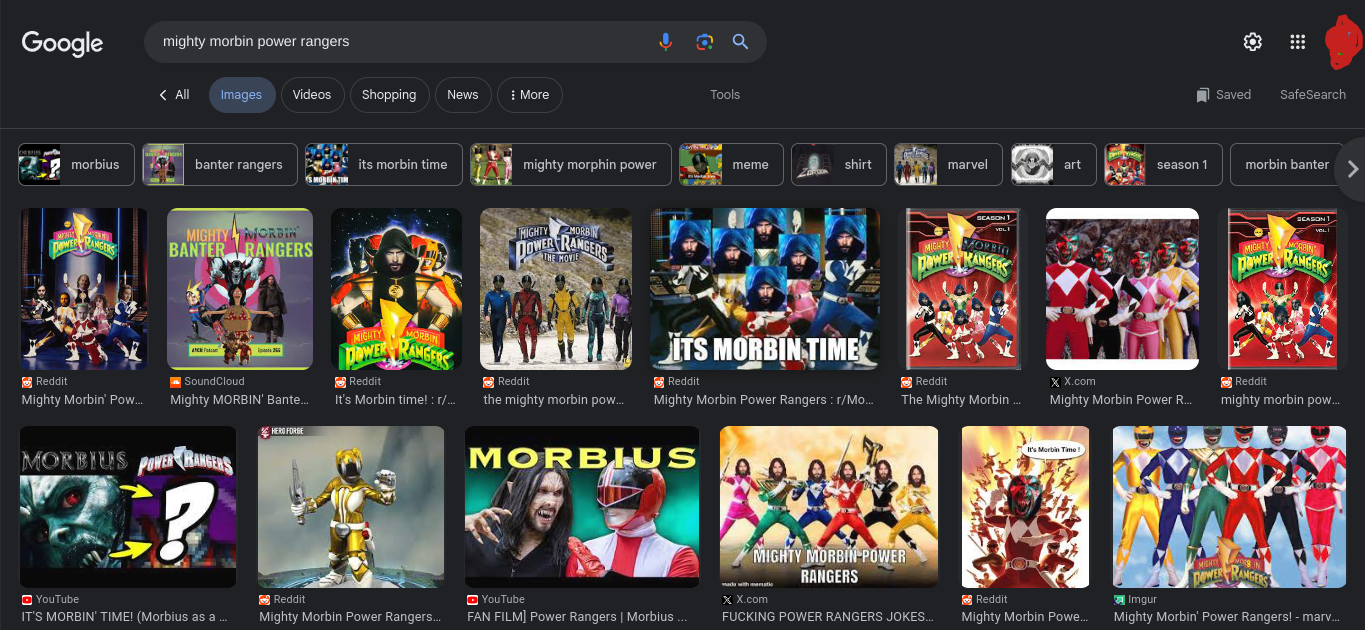The width and height of the screenshot is (1365, 630).
Task: Filter by the marvel chip
Action: click(948, 165)
